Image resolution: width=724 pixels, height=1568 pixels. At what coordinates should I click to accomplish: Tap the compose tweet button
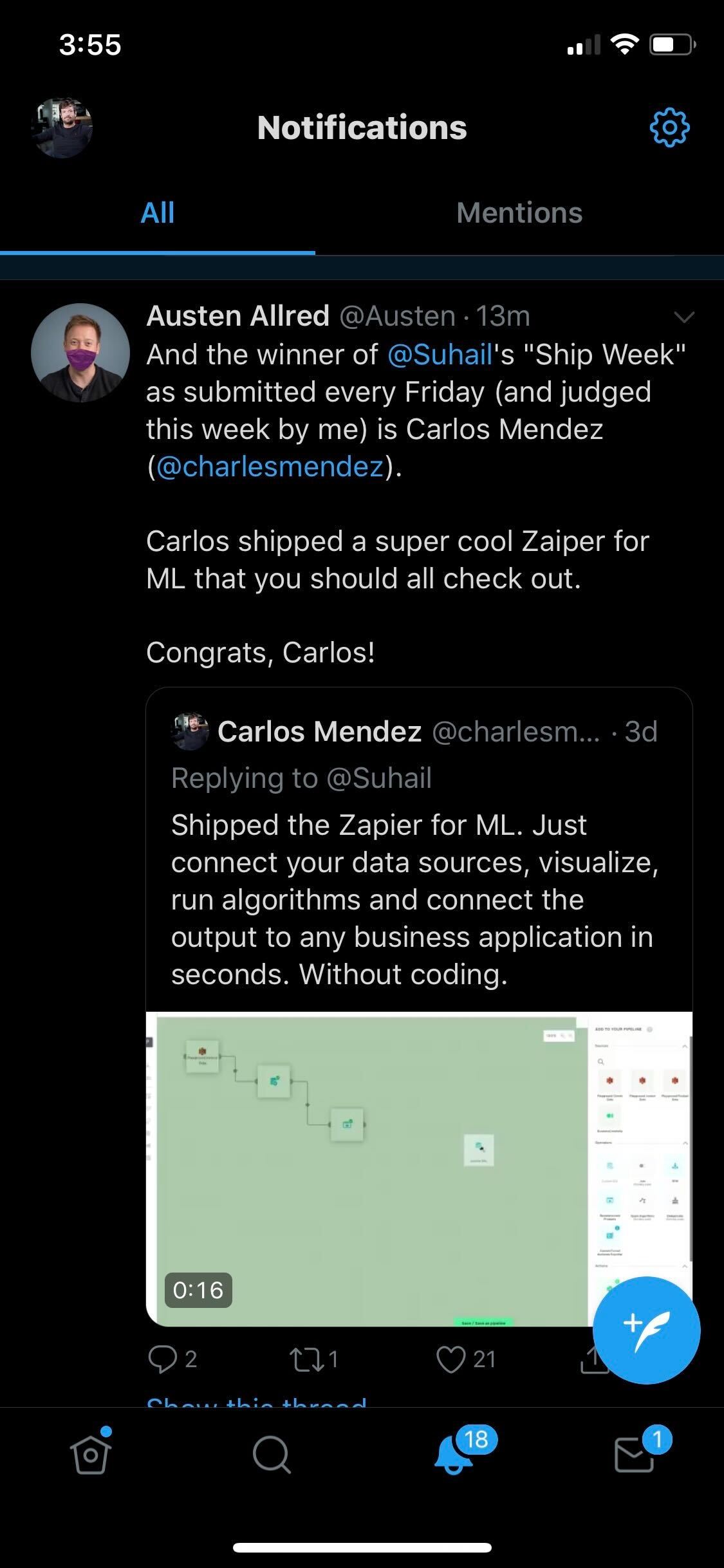tap(646, 1329)
